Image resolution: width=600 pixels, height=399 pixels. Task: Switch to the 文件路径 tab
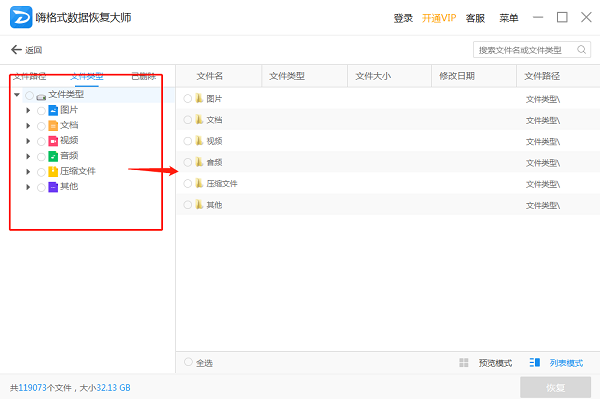(x=29, y=76)
